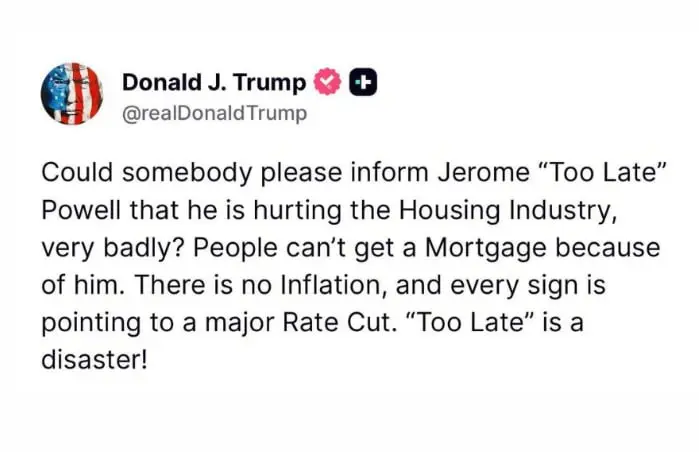
Task: Open the @realDonaldTrump handle link
Action: point(214,113)
